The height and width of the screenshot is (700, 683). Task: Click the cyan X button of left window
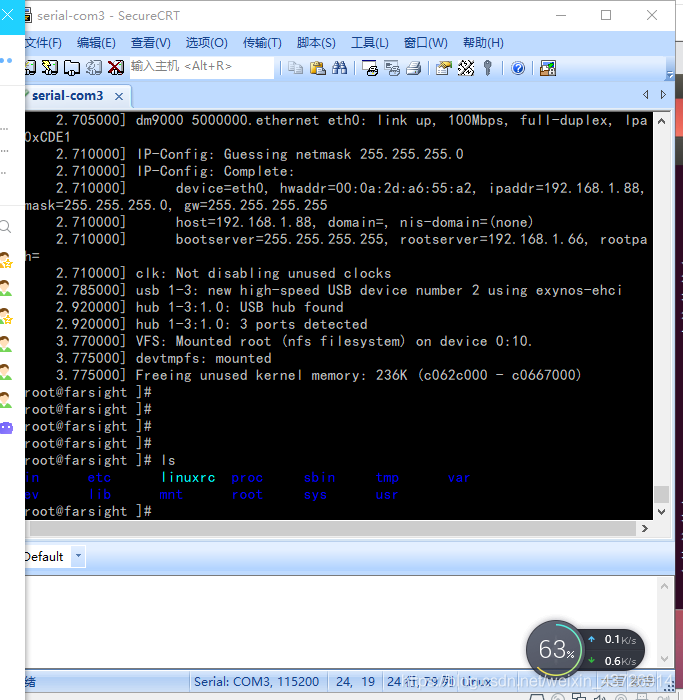[8, 15]
